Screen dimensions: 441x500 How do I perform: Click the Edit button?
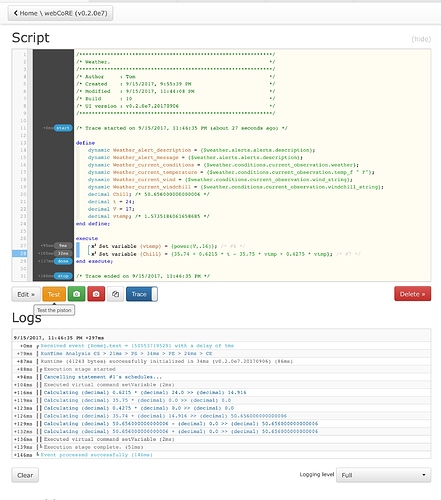pyautogui.click(x=26, y=294)
